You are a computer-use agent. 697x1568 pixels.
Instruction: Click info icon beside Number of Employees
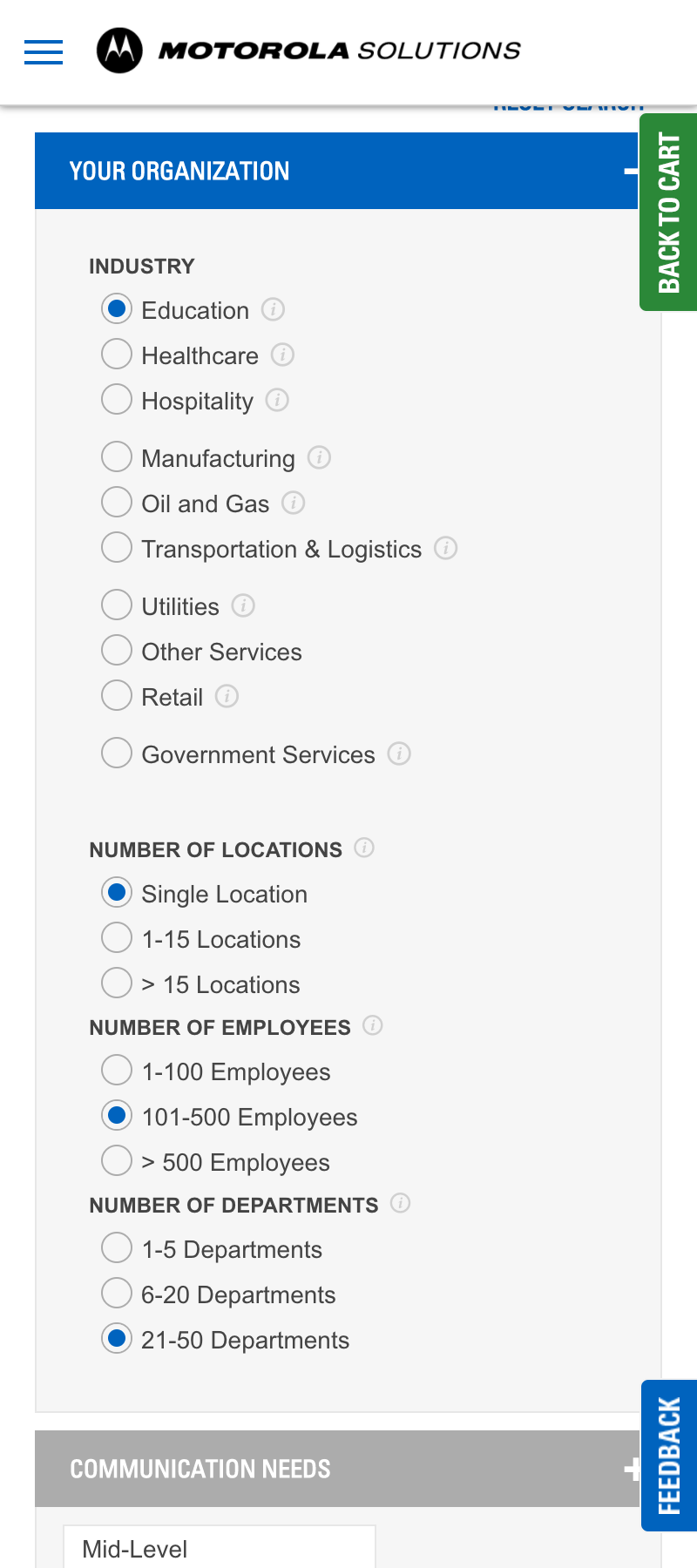[372, 1025]
